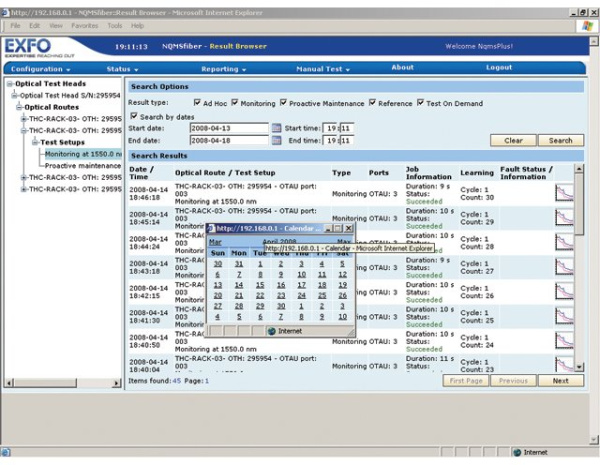
Task: Open the End date calendar picker icon
Action: tap(277, 141)
